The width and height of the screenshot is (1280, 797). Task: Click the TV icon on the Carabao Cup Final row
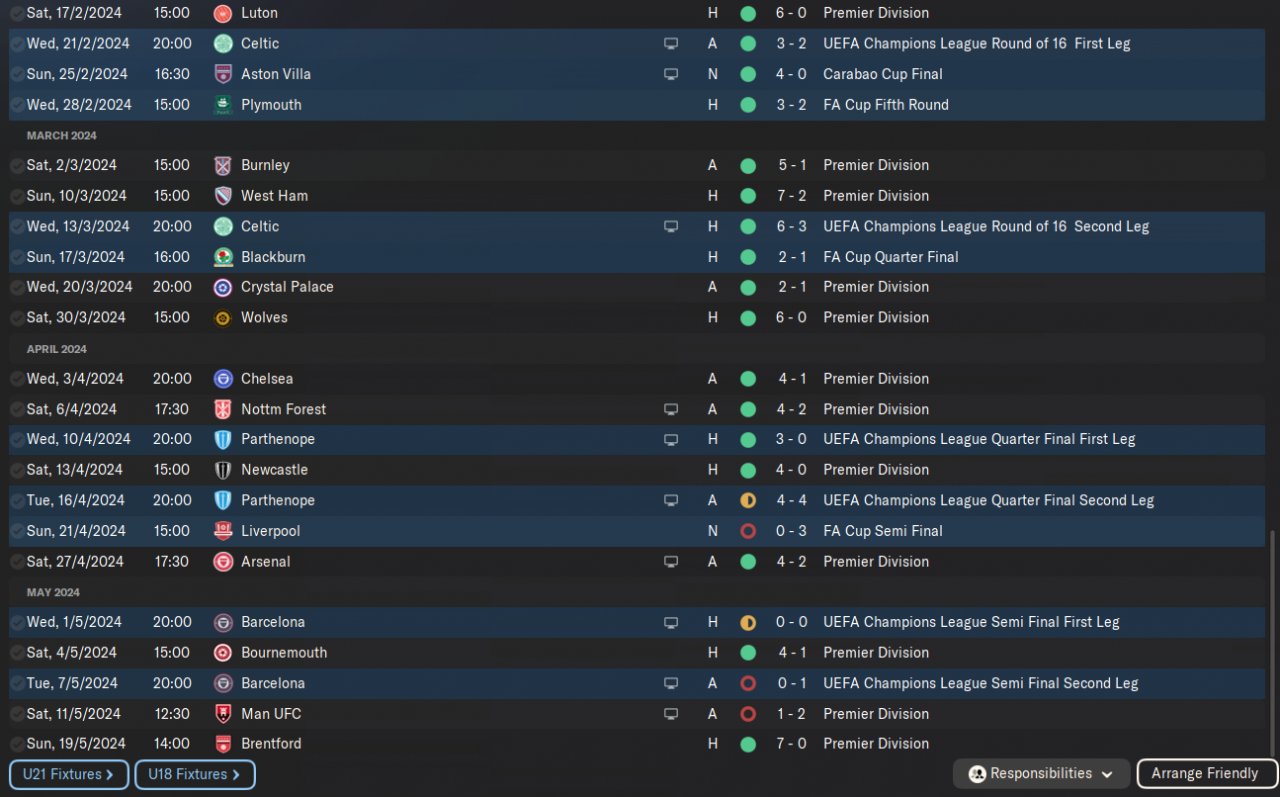pos(671,74)
